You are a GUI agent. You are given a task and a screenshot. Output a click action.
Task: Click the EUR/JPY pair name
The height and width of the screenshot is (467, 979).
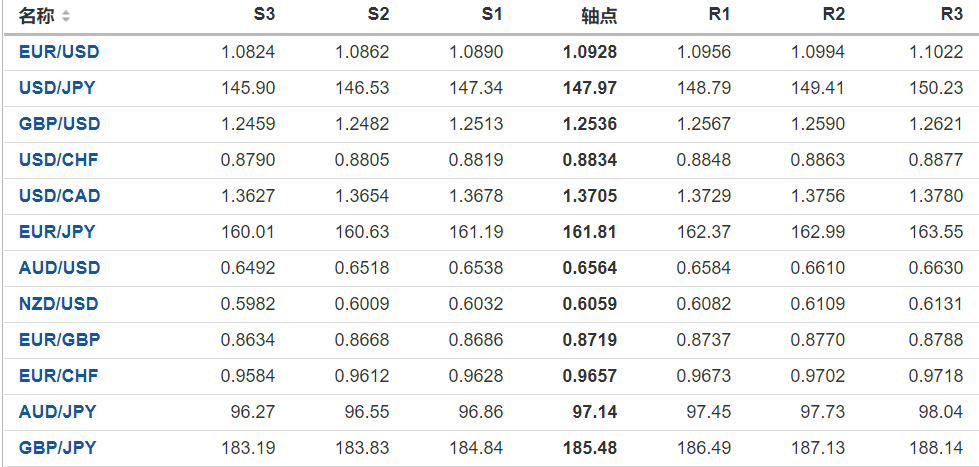[x=57, y=232]
